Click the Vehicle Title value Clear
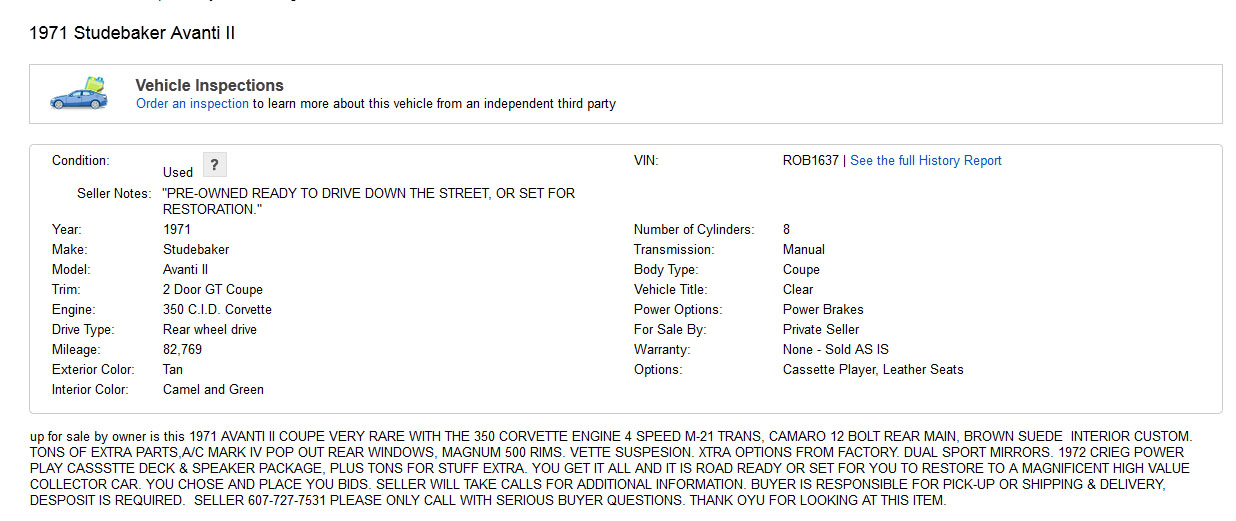The height and width of the screenshot is (521, 1236). click(798, 289)
